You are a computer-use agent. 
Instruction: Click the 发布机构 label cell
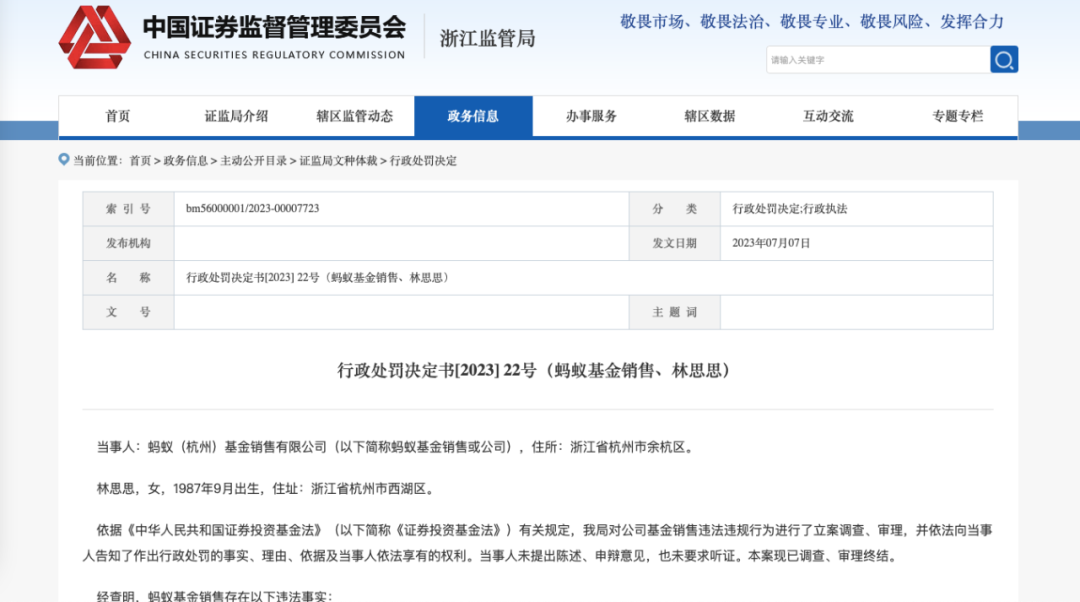click(128, 243)
